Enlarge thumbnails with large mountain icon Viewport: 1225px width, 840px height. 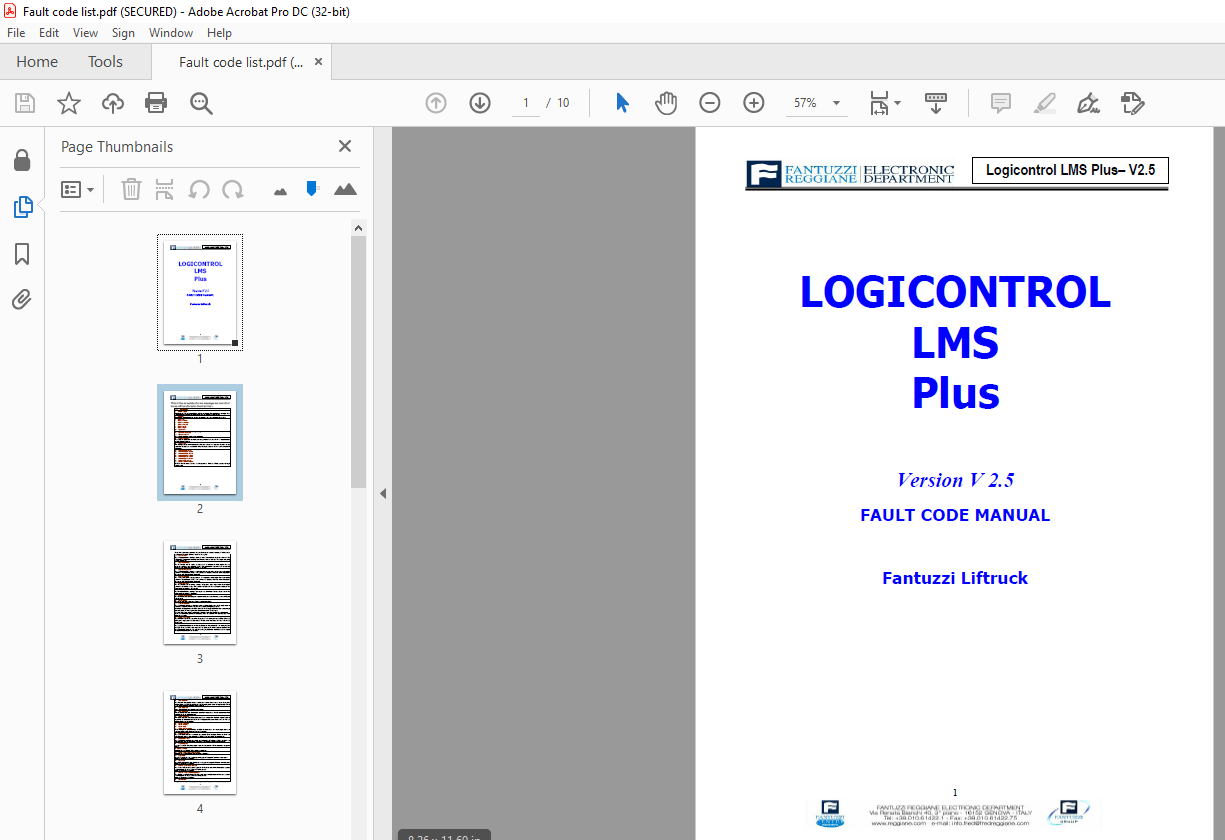point(345,189)
